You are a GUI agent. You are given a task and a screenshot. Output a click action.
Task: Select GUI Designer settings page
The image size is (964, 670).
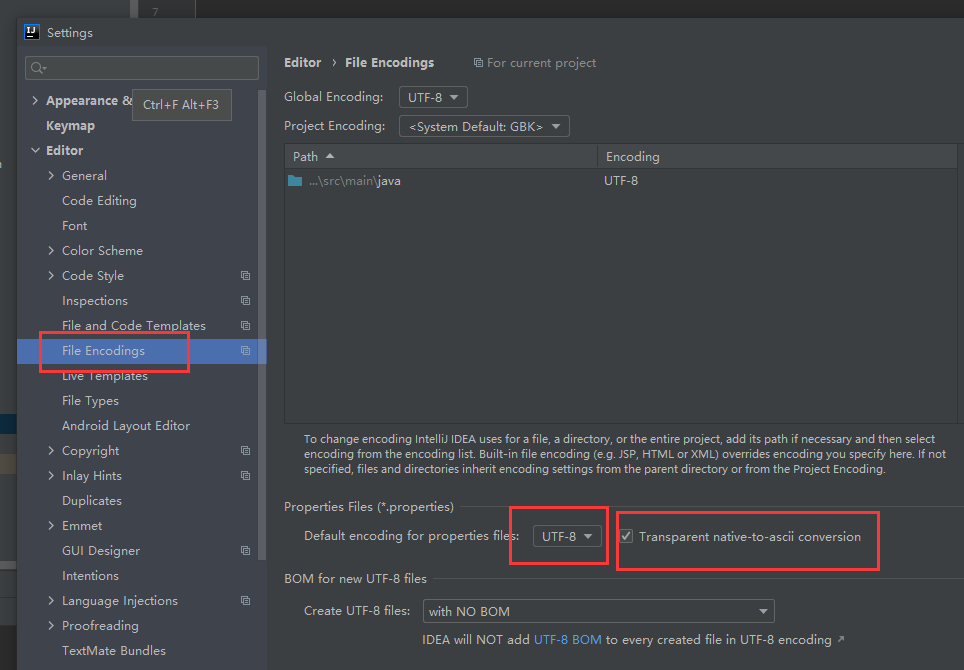point(101,551)
